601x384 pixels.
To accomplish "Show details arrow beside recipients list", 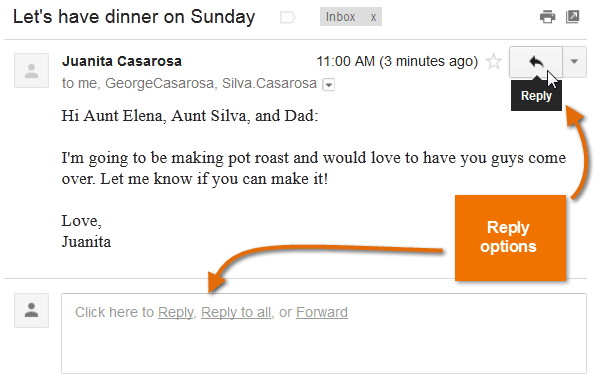I will [x=328, y=84].
